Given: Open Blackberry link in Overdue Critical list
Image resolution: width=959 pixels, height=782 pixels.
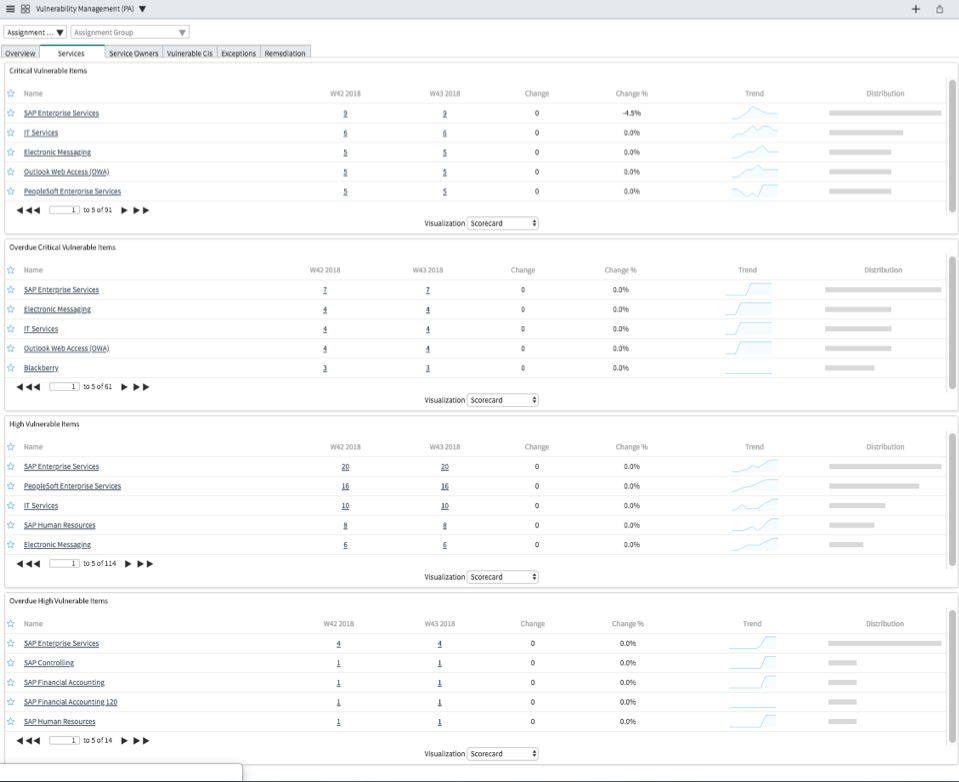Looking at the screenshot, I should 41,368.
